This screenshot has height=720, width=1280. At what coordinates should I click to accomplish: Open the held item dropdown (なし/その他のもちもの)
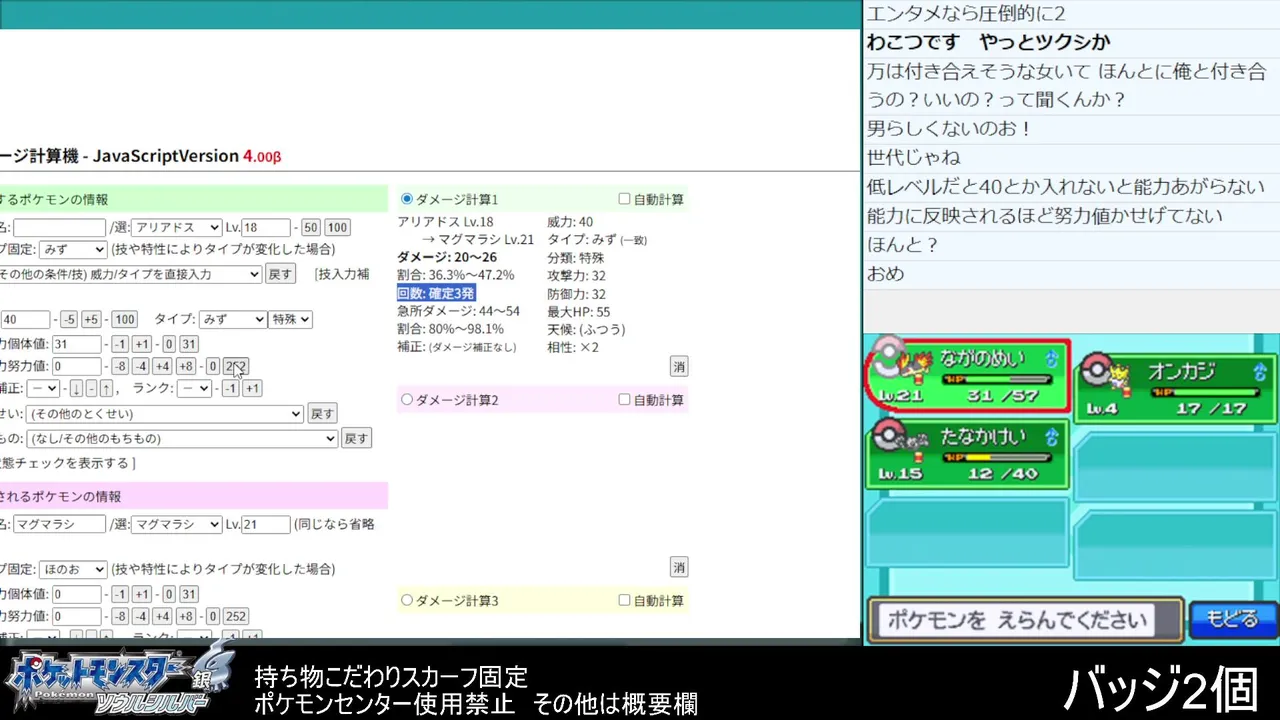(x=182, y=438)
